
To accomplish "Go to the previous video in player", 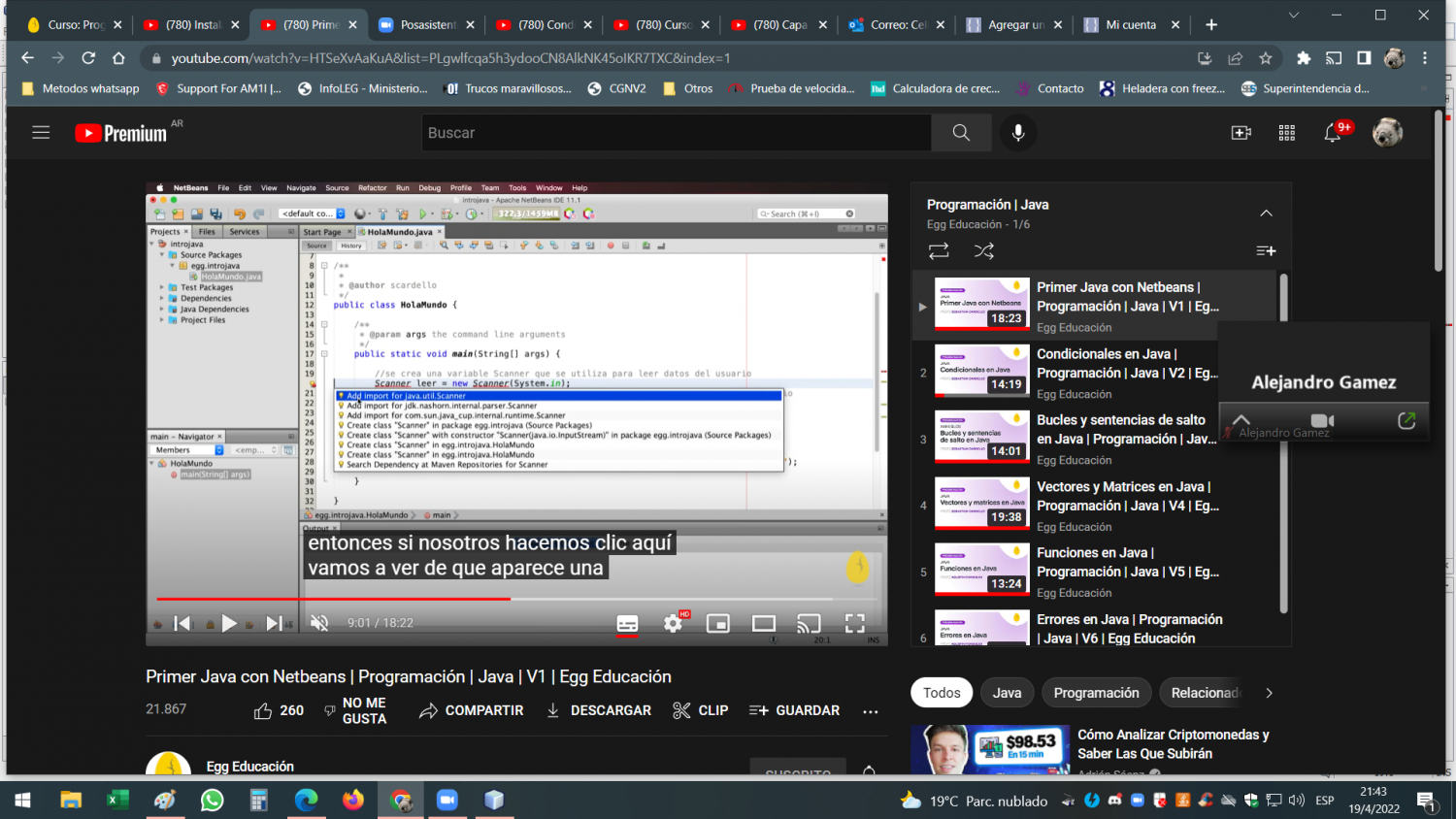I will point(182,623).
